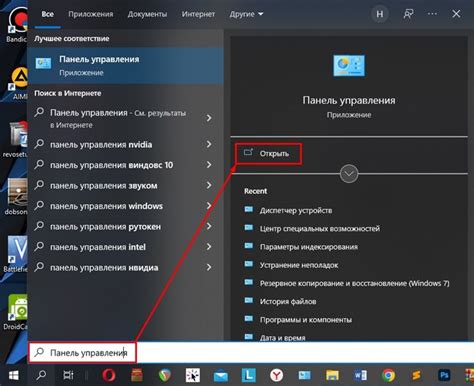Expand arrow for панель управления рутокен
Viewport: 474px width, 386px height.
coord(209,226)
